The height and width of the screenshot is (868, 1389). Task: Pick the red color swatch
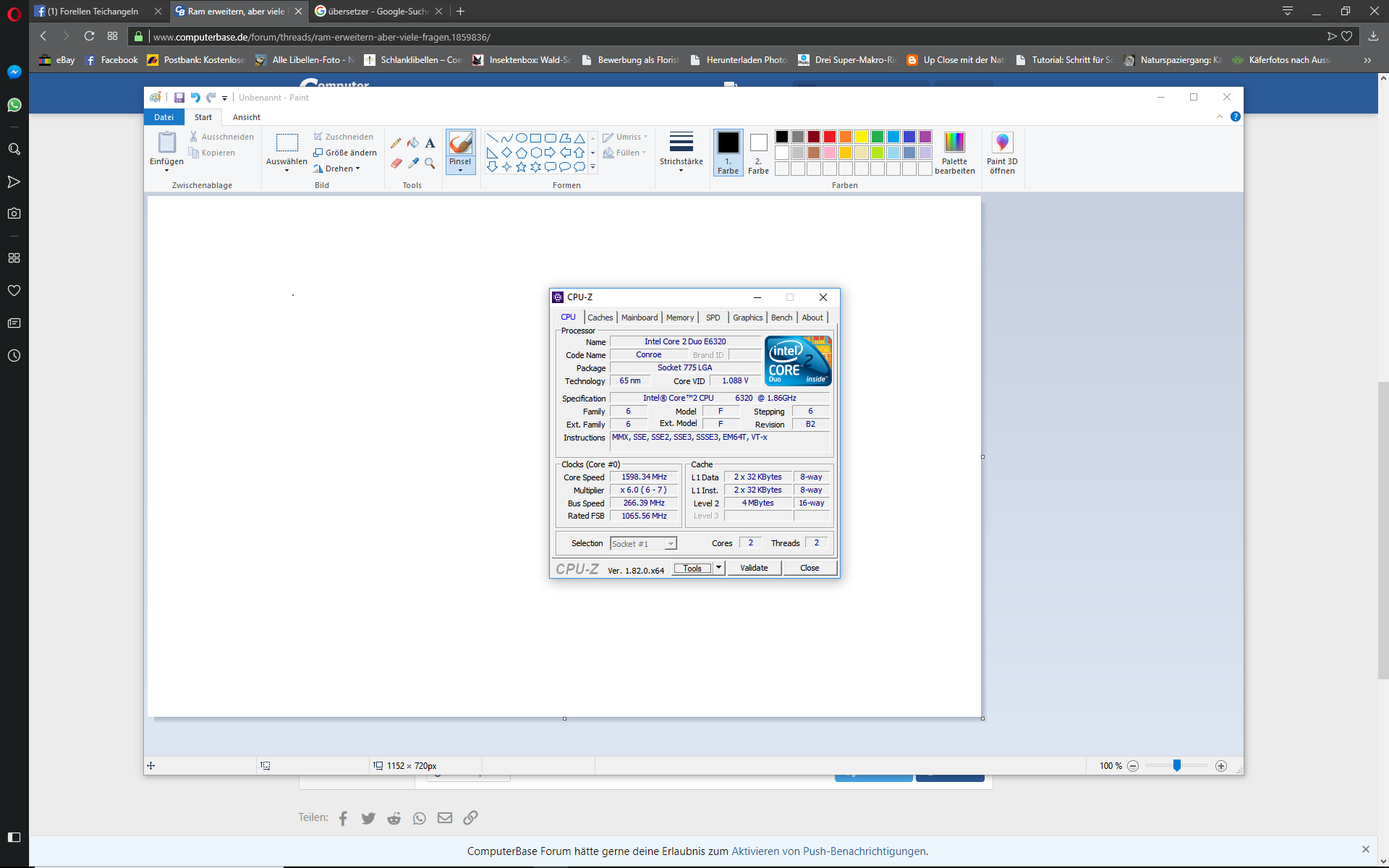[x=830, y=137]
